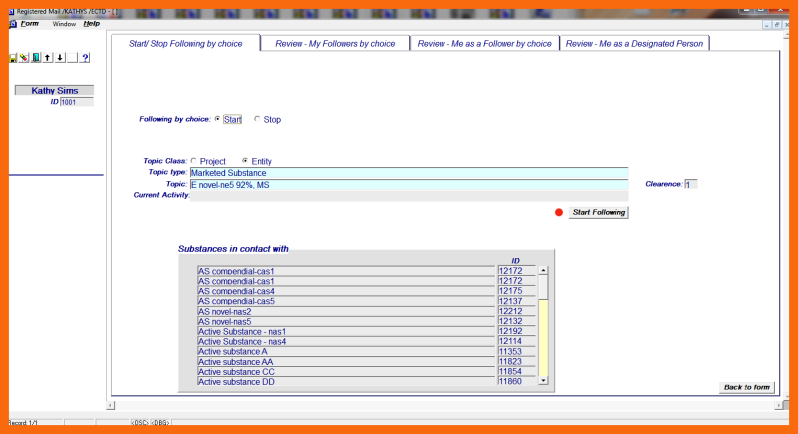The height and width of the screenshot is (434, 798).
Task: Click the empty Current Activity field
Action: point(409,196)
